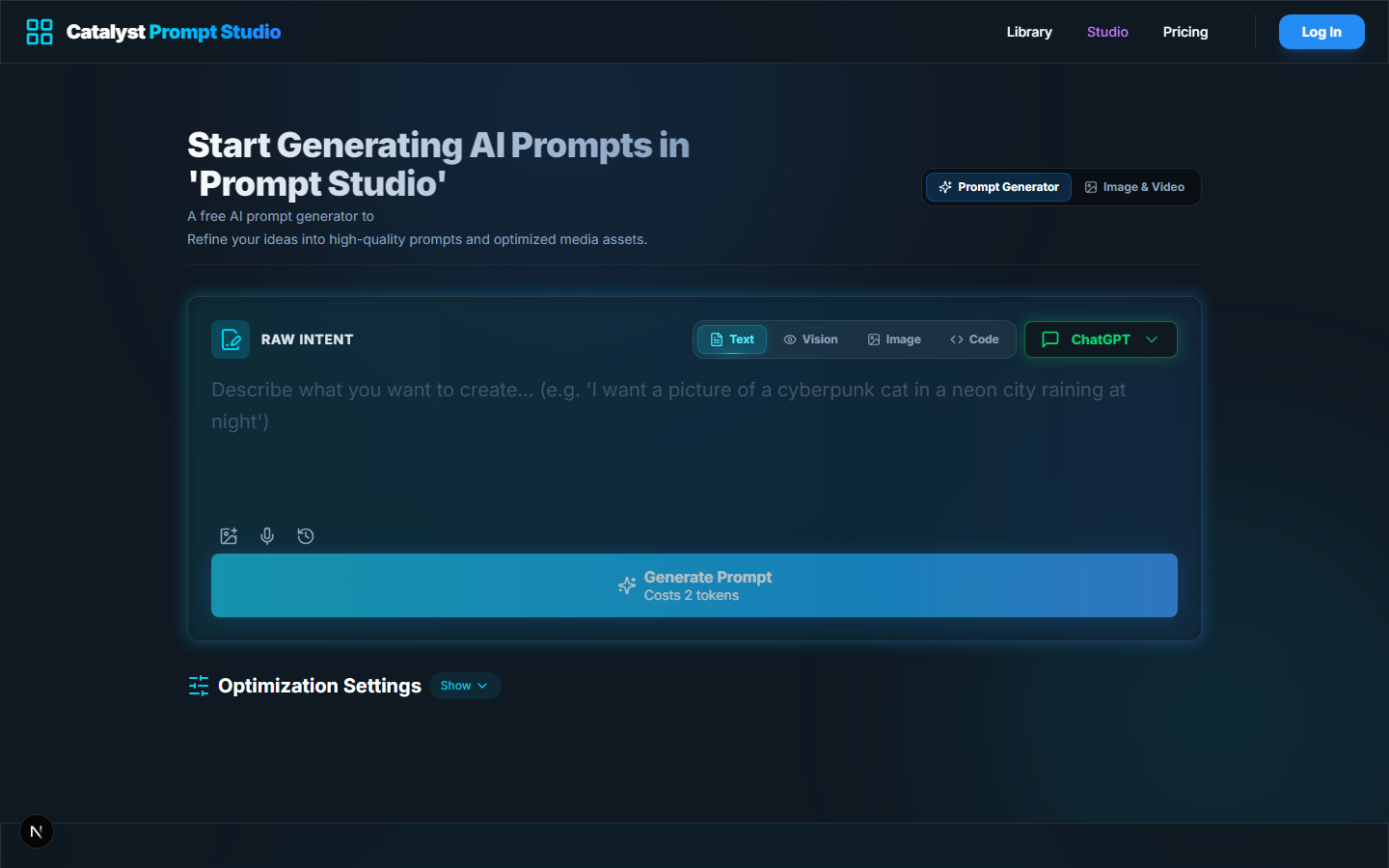This screenshot has width=1389, height=868.
Task: Open the Library nav link
Action: pos(1029,32)
